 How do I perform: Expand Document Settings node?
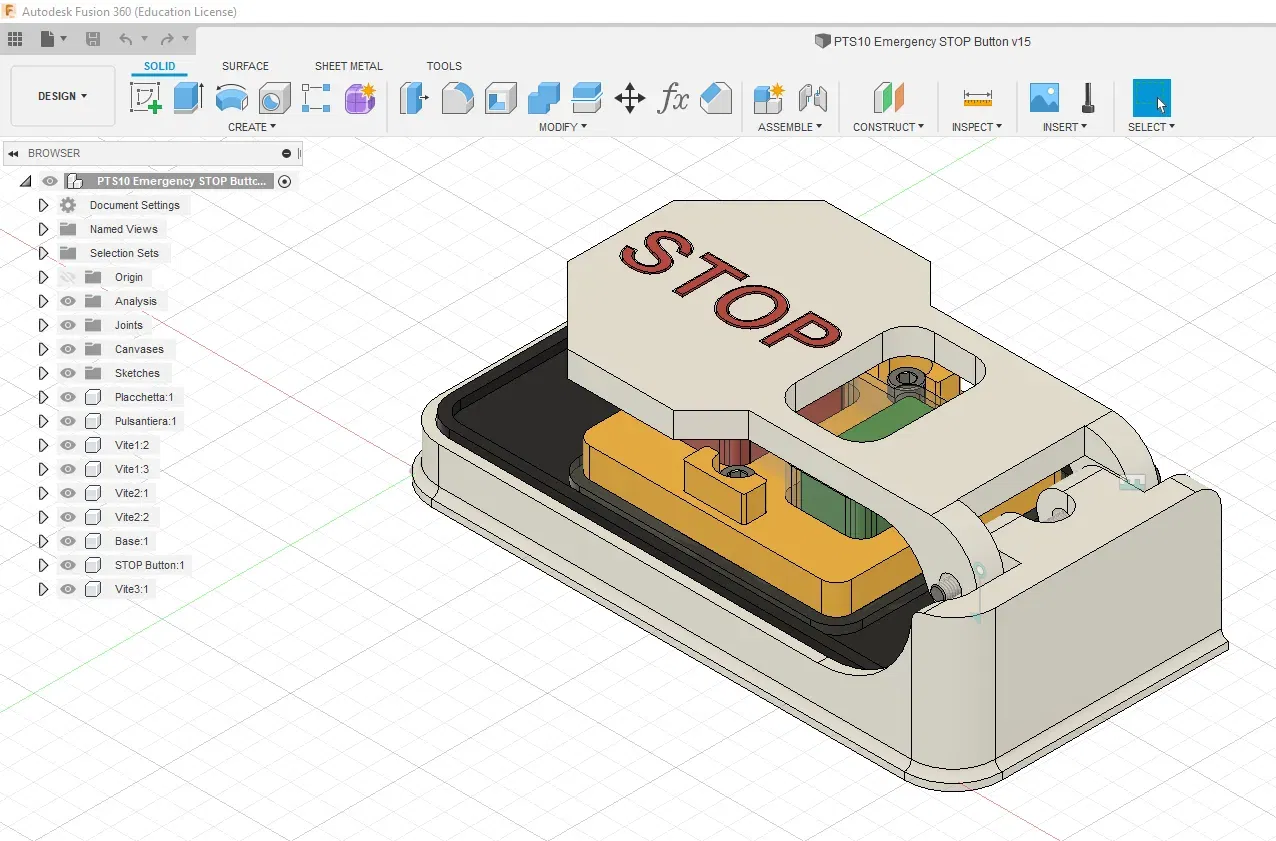click(43, 205)
